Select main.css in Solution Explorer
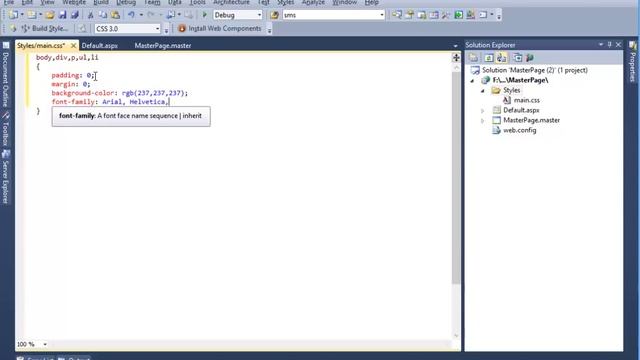Viewport: 640px width, 360px height. (527, 100)
